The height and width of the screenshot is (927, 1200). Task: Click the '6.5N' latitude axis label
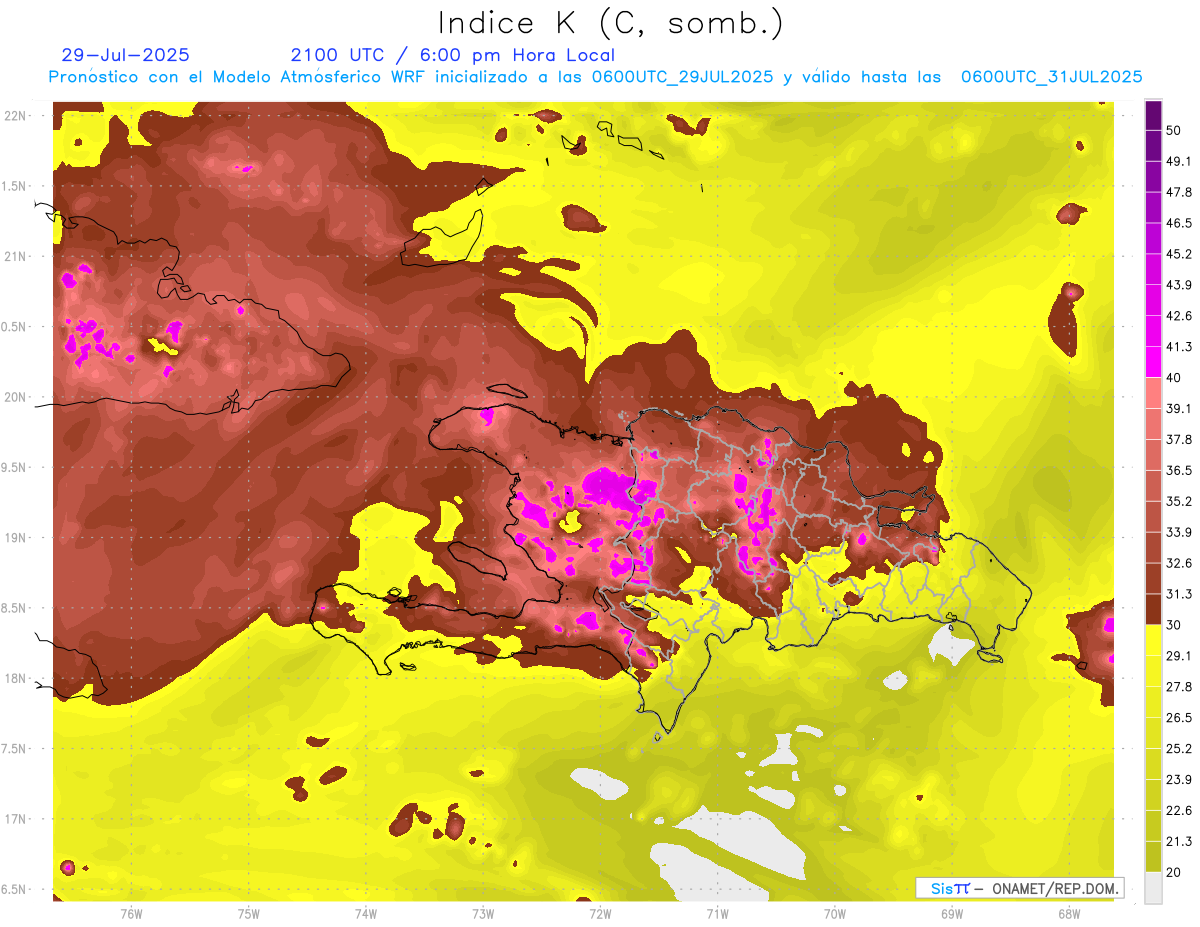[x=15, y=889]
